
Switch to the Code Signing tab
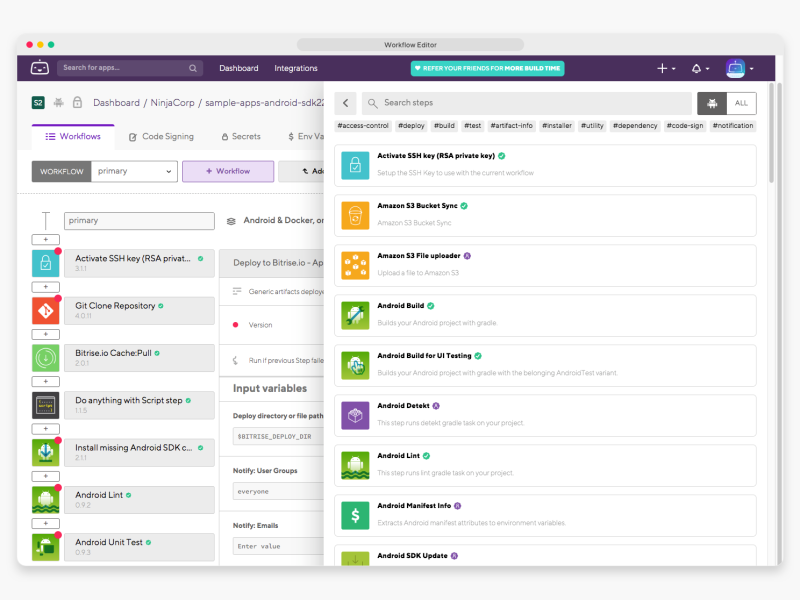[x=161, y=137]
